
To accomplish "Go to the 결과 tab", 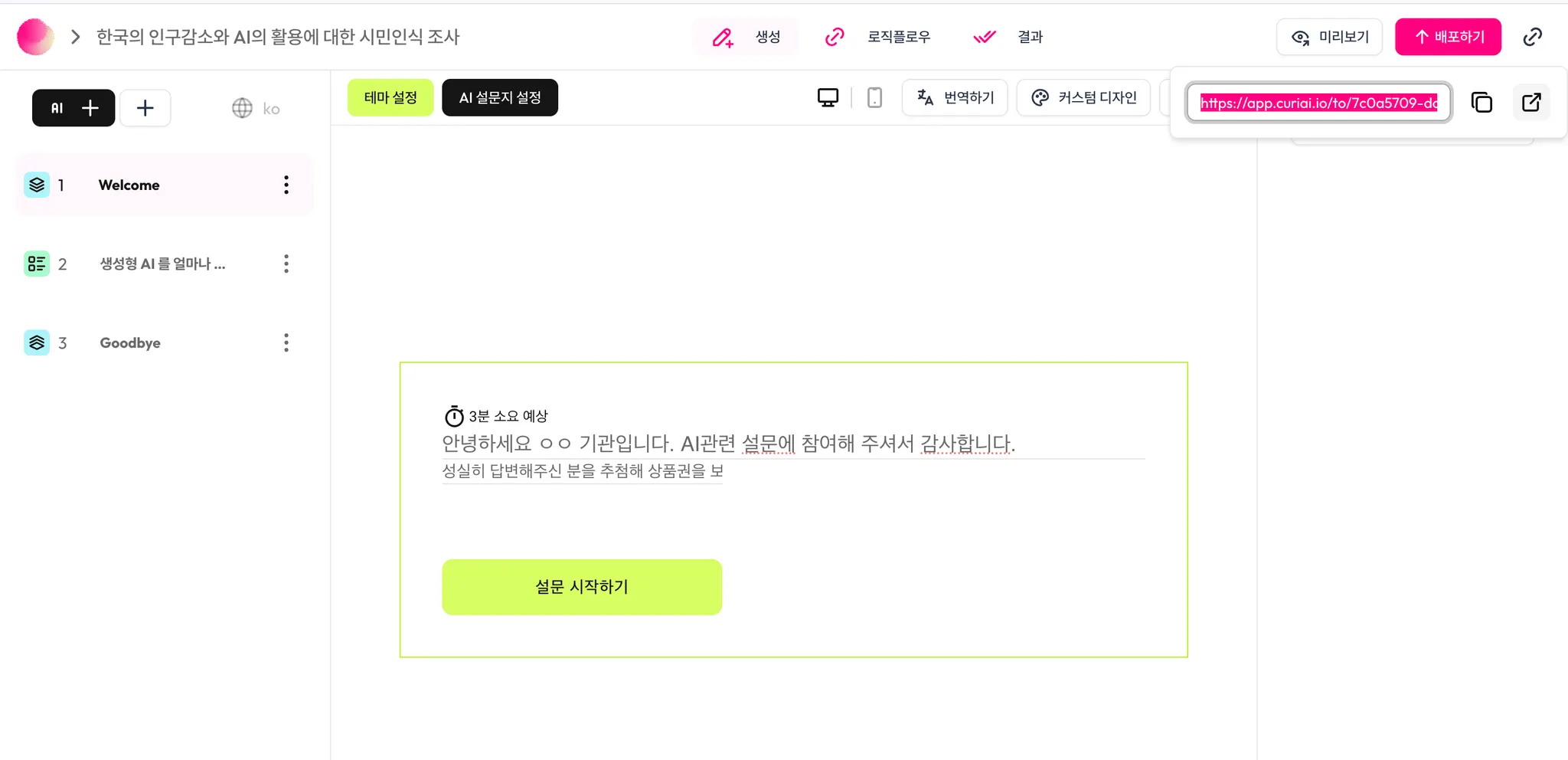I will [1008, 37].
